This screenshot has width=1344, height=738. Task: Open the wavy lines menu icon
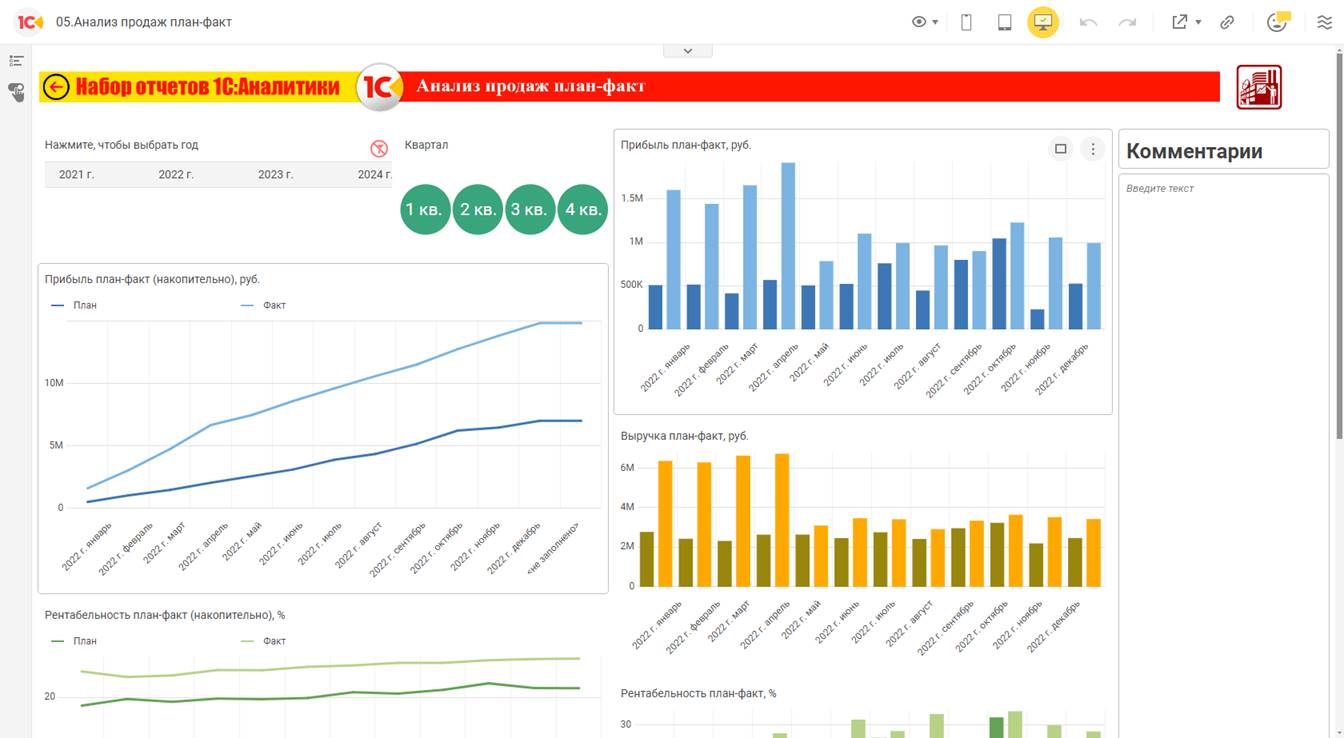click(x=1324, y=22)
